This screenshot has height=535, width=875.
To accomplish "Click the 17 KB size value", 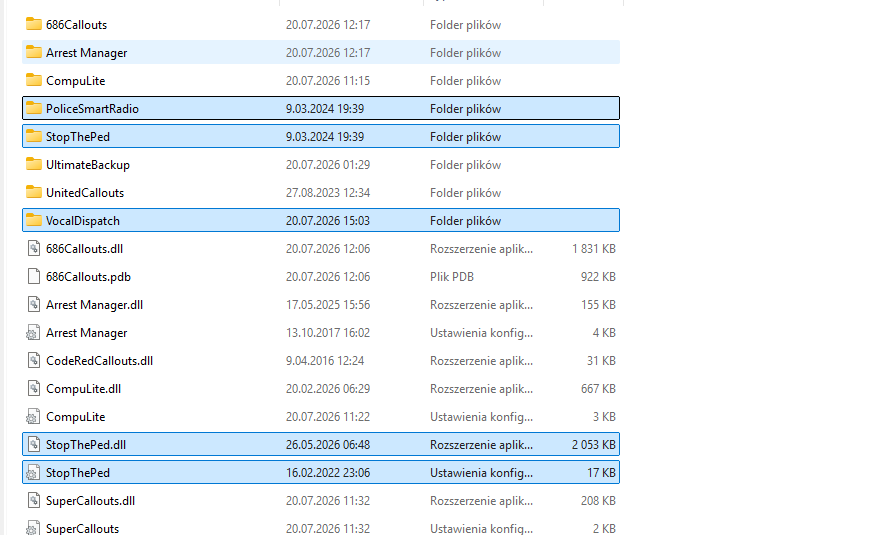I will pyautogui.click(x=601, y=473).
